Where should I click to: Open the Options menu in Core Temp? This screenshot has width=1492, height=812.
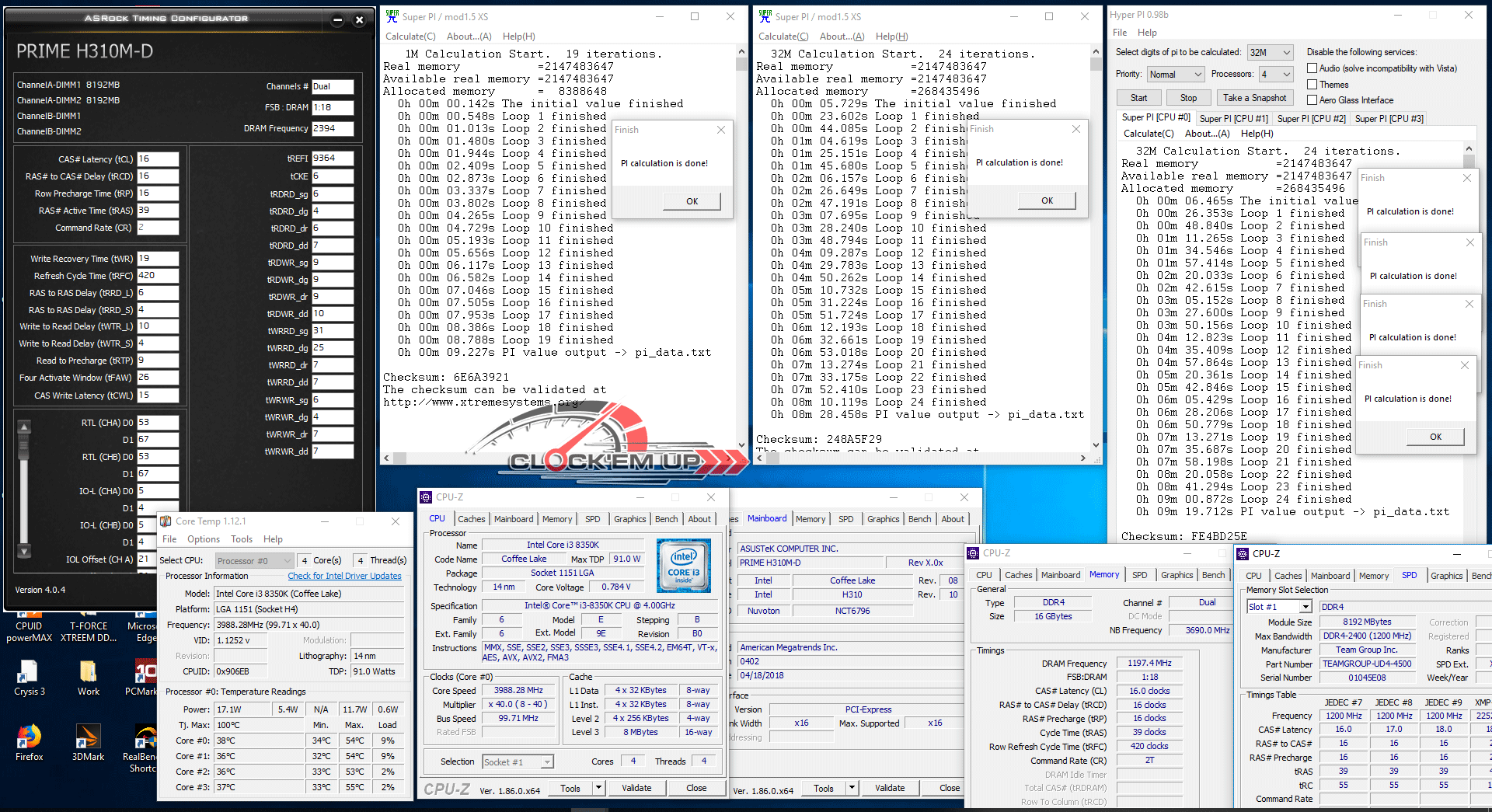[x=203, y=539]
